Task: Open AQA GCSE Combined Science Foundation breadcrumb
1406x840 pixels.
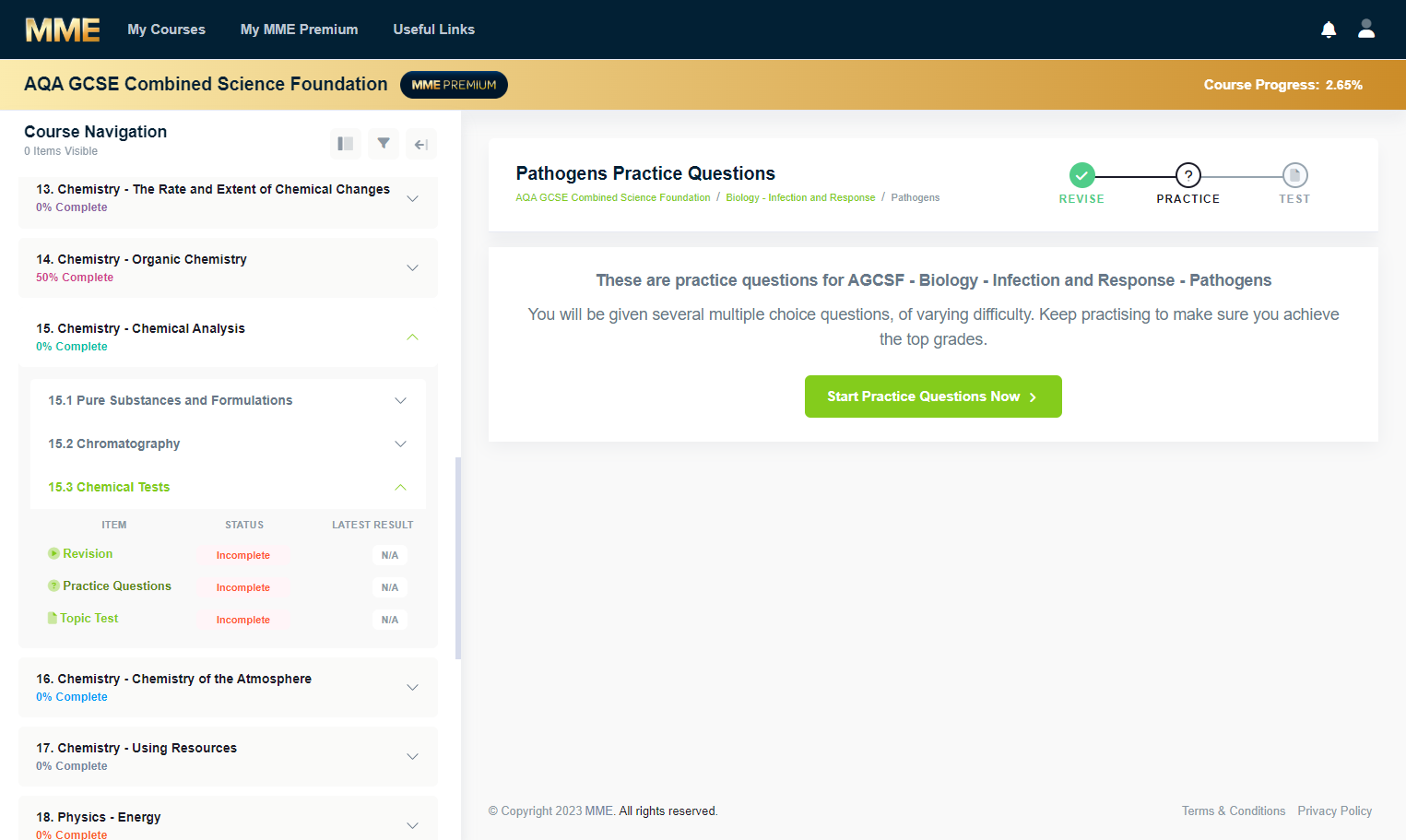Action: (613, 197)
